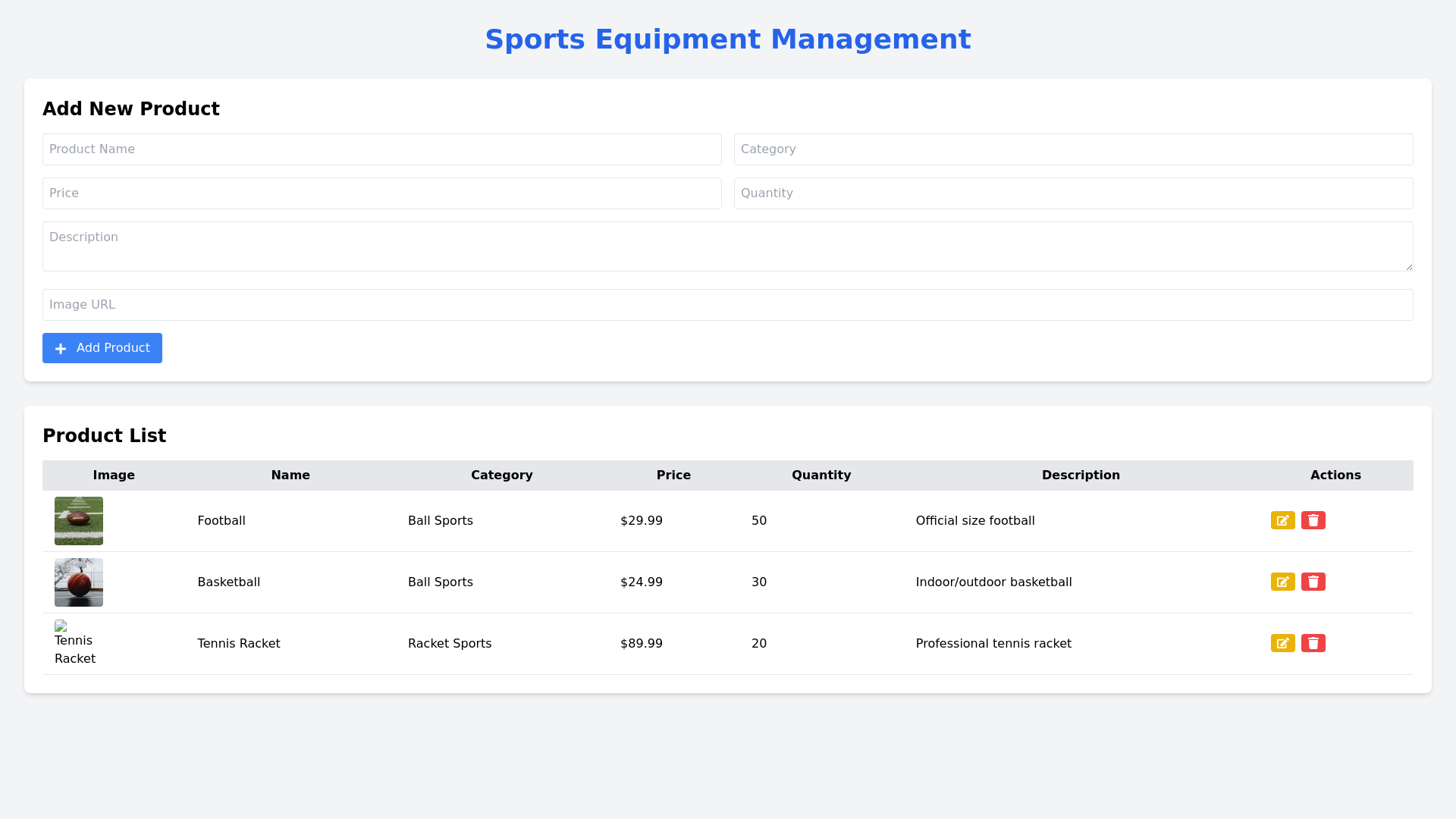Delete the Football product
1456x819 pixels.
(1313, 520)
